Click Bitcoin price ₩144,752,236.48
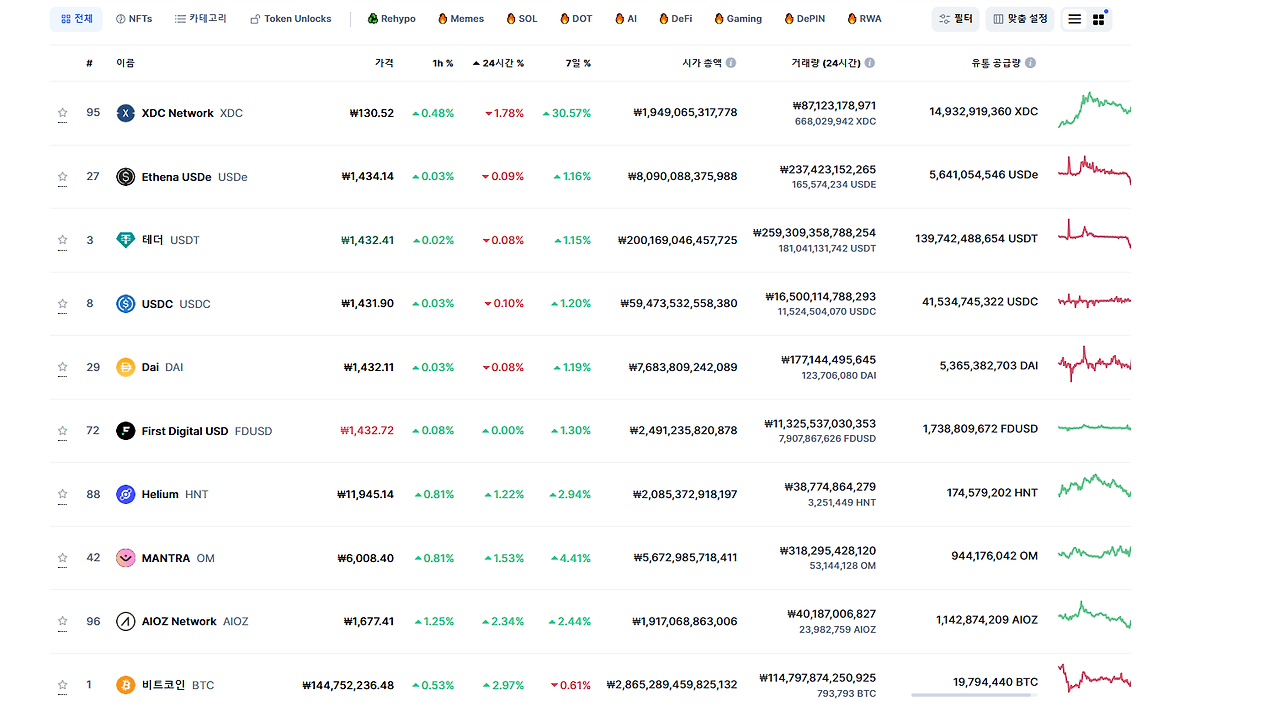Viewport: 1280px width, 706px height. [x=348, y=685]
